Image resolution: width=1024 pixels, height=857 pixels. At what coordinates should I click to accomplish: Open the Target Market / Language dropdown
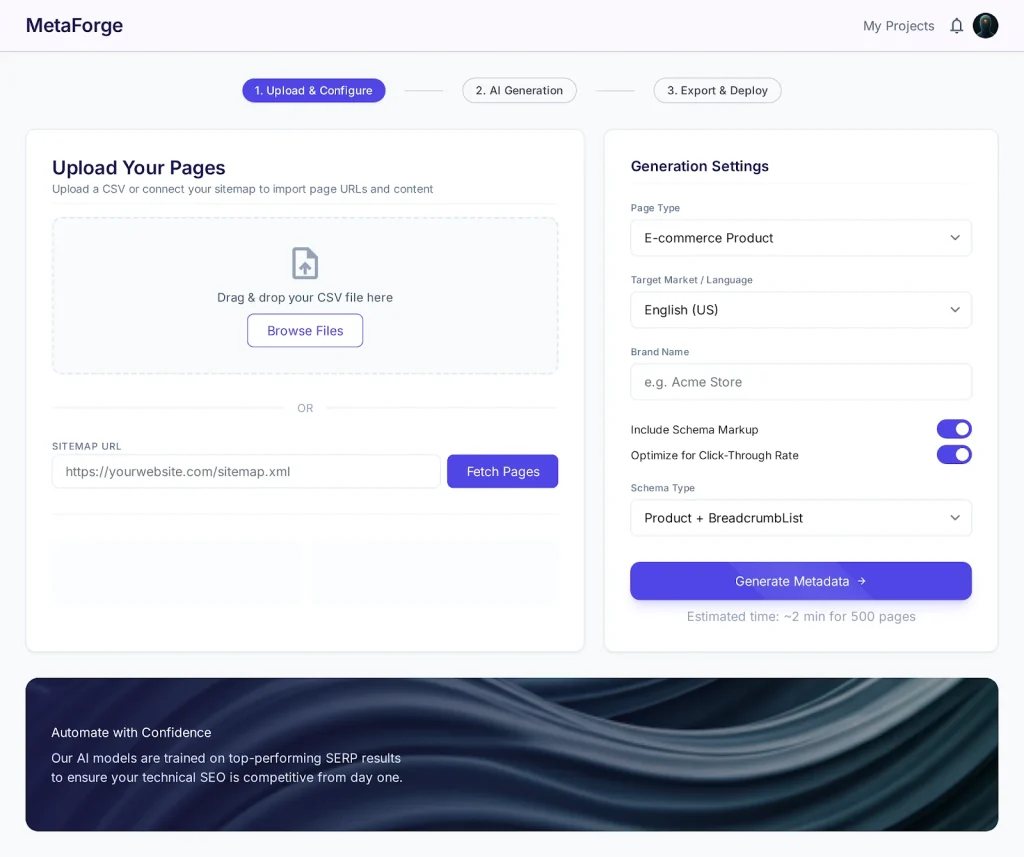coord(801,310)
